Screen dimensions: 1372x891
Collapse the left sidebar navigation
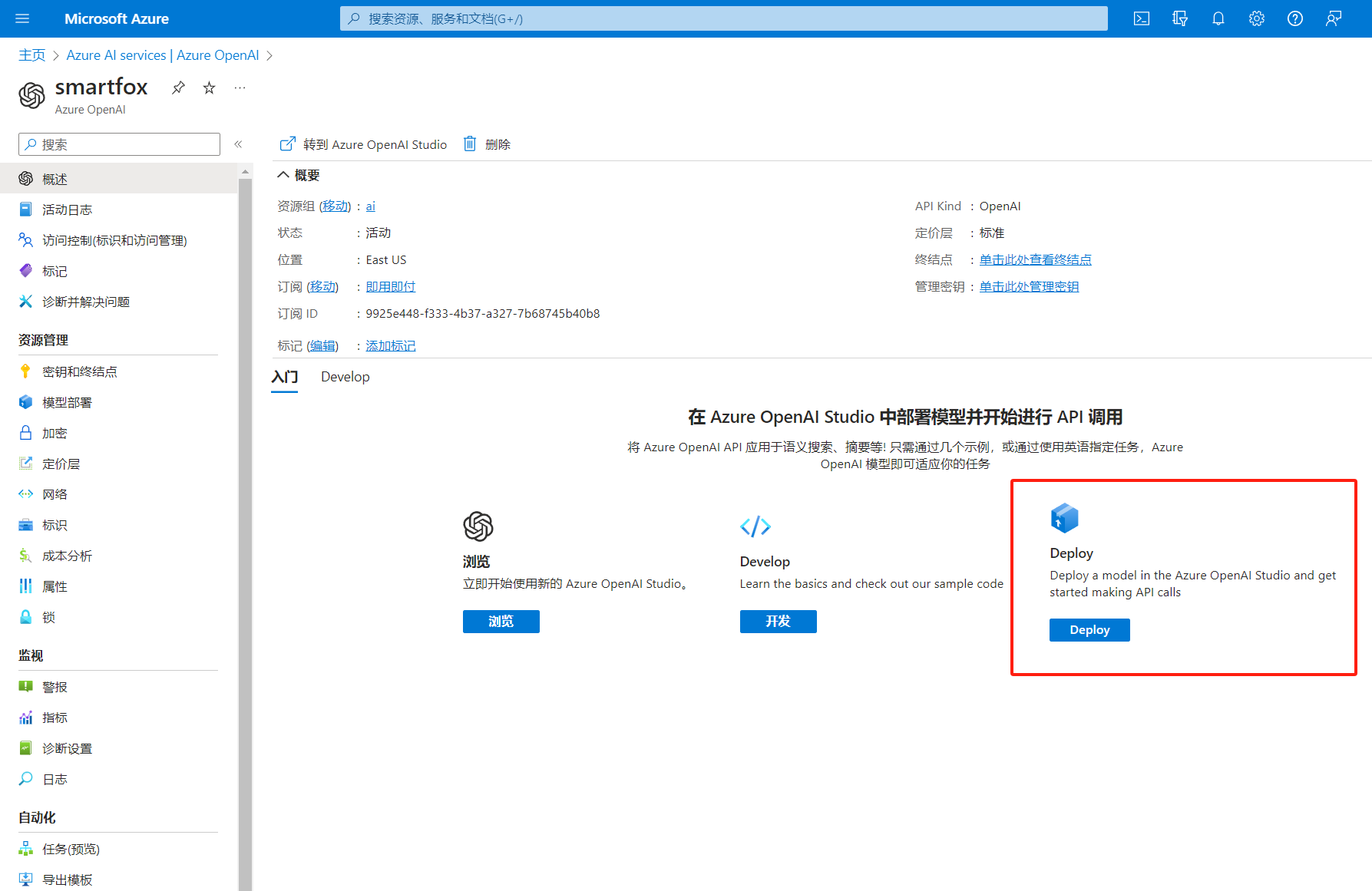(x=238, y=144)
